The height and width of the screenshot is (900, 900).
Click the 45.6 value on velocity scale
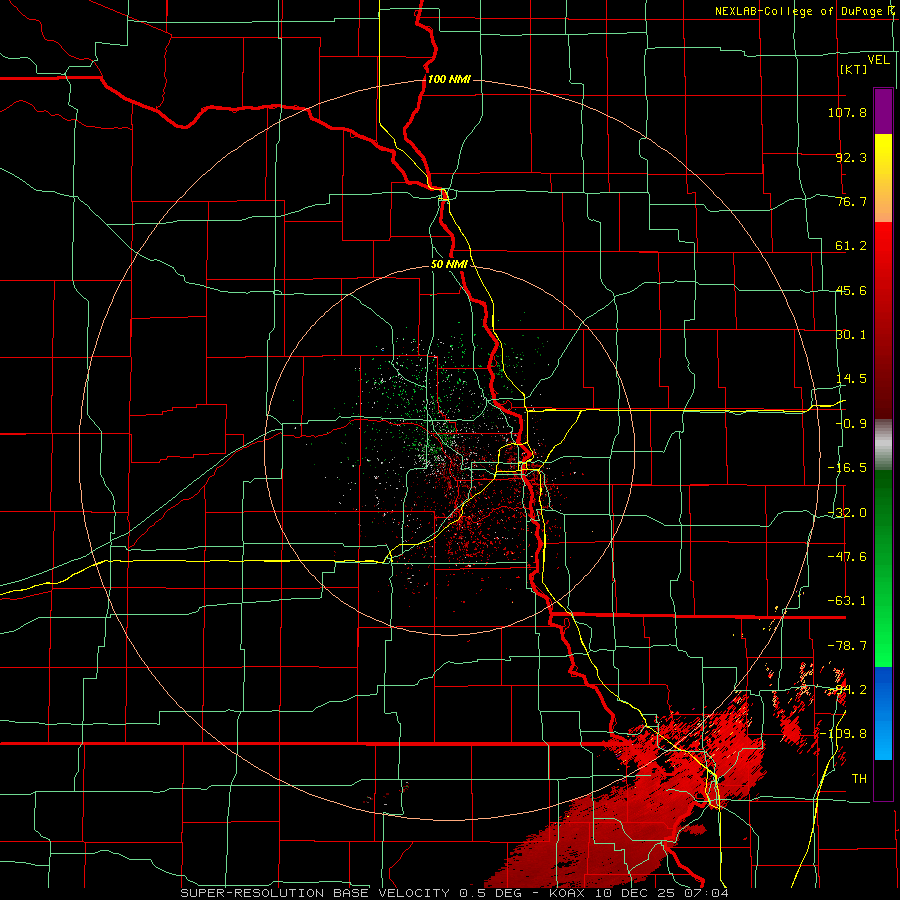pos(851,290)
